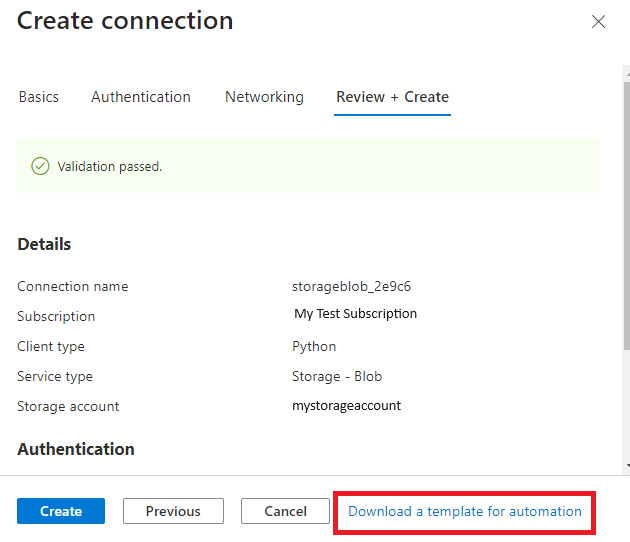This screenshot has width=630, height=542.
Task: Click the connection name value storageblob_2e9c6
Action: pos(351,286)
